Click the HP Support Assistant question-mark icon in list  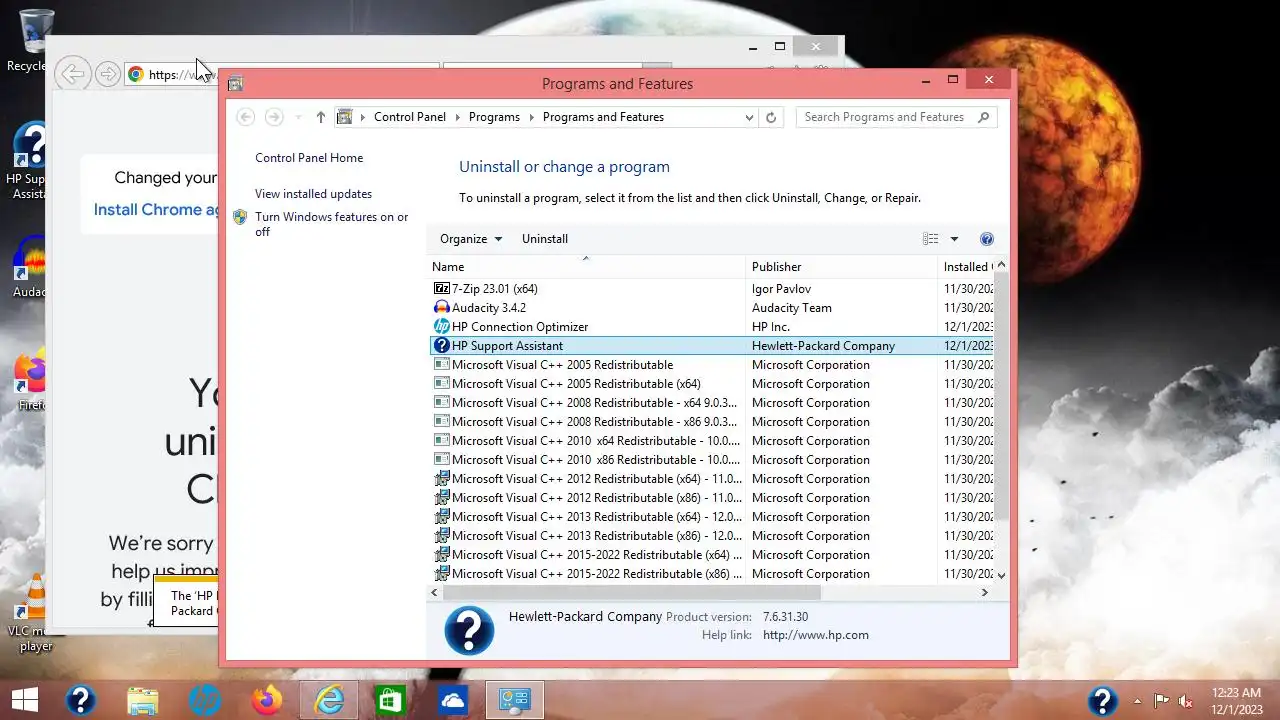point(442,346)
